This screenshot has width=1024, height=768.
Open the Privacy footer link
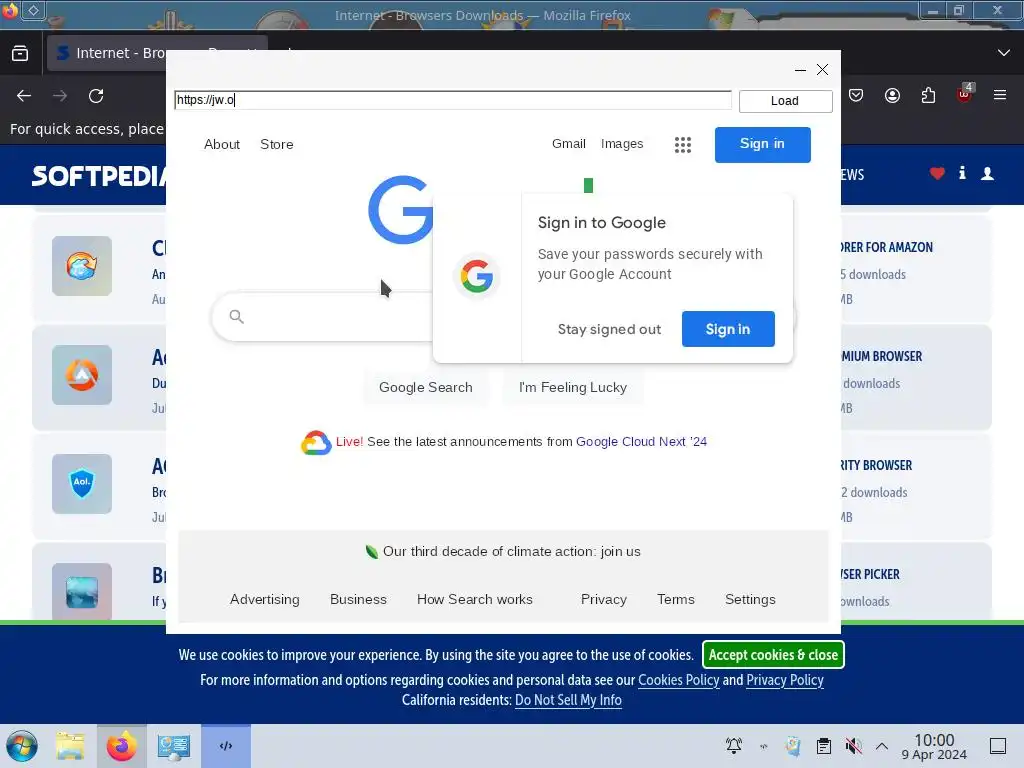tap(603, 600)
